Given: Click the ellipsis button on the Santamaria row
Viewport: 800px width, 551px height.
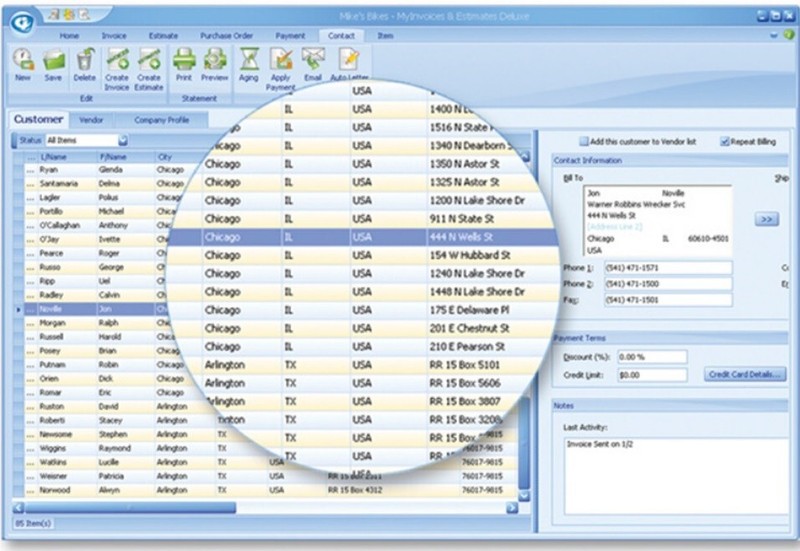Looking at the screenshot, I should point(31,184).
